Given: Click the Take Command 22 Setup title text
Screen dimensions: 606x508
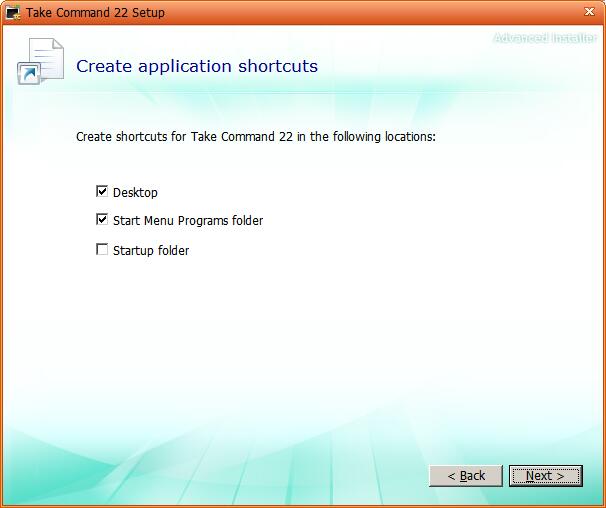Looking at the screenshot, I should point(95,13).
